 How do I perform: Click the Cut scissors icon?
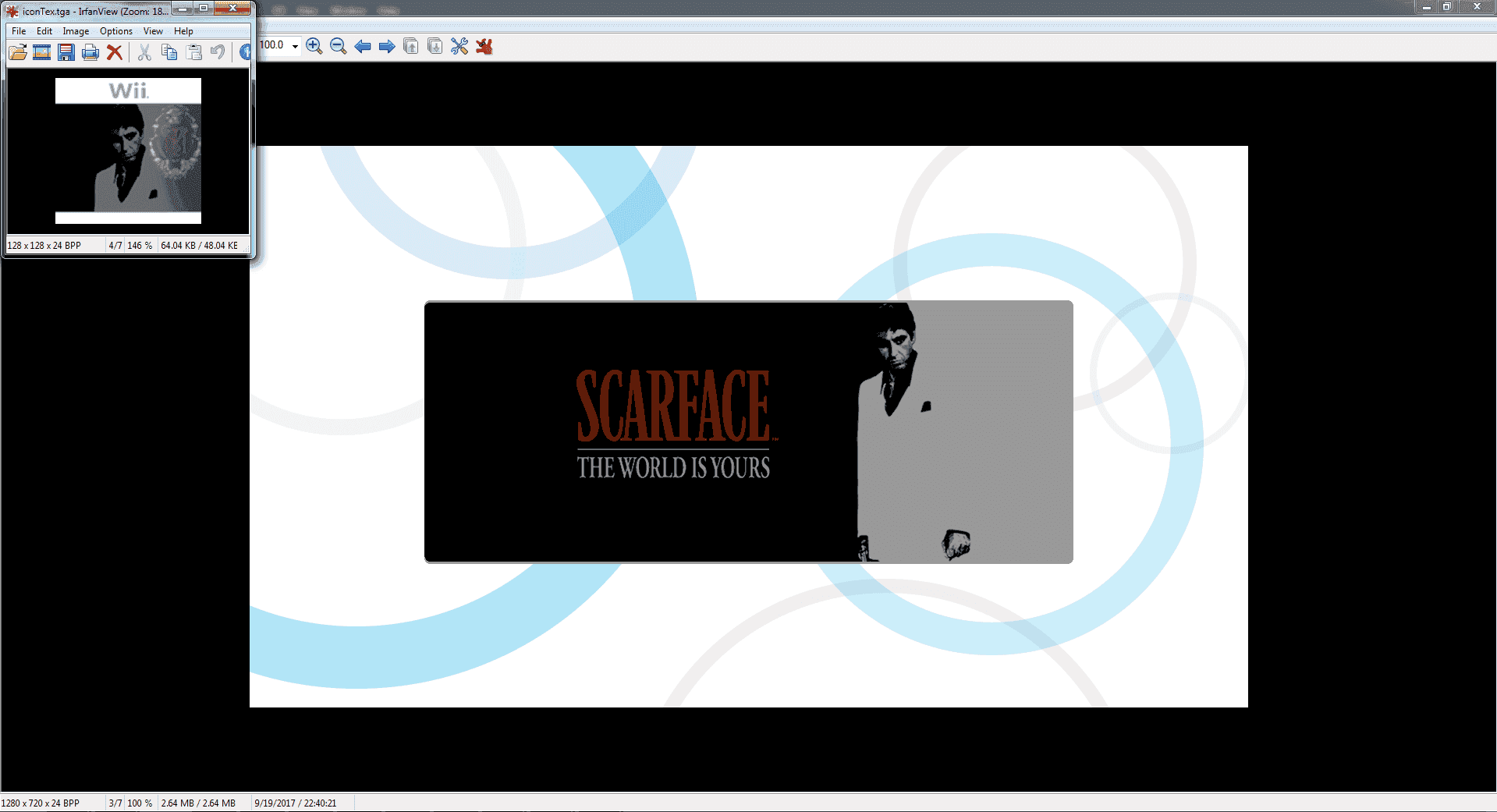(144, 52)
